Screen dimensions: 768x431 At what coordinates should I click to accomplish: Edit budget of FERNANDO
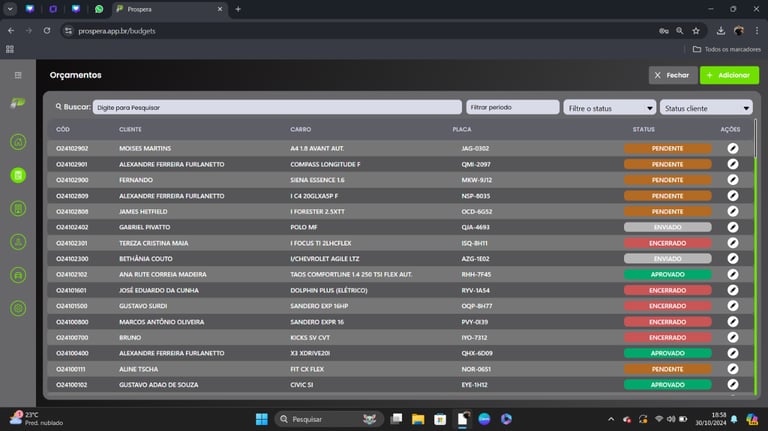tap(733, 180)
